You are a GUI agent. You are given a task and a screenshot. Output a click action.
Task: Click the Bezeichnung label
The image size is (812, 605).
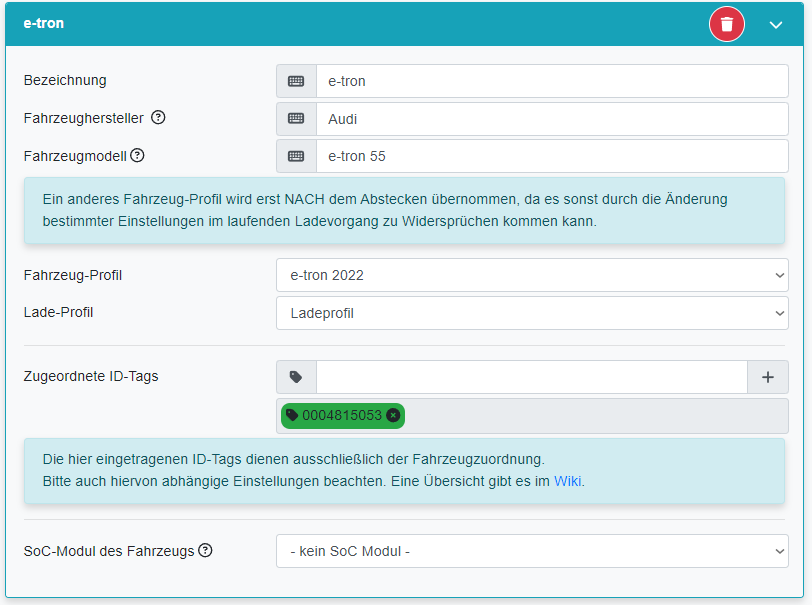click(x=65, y=80)
